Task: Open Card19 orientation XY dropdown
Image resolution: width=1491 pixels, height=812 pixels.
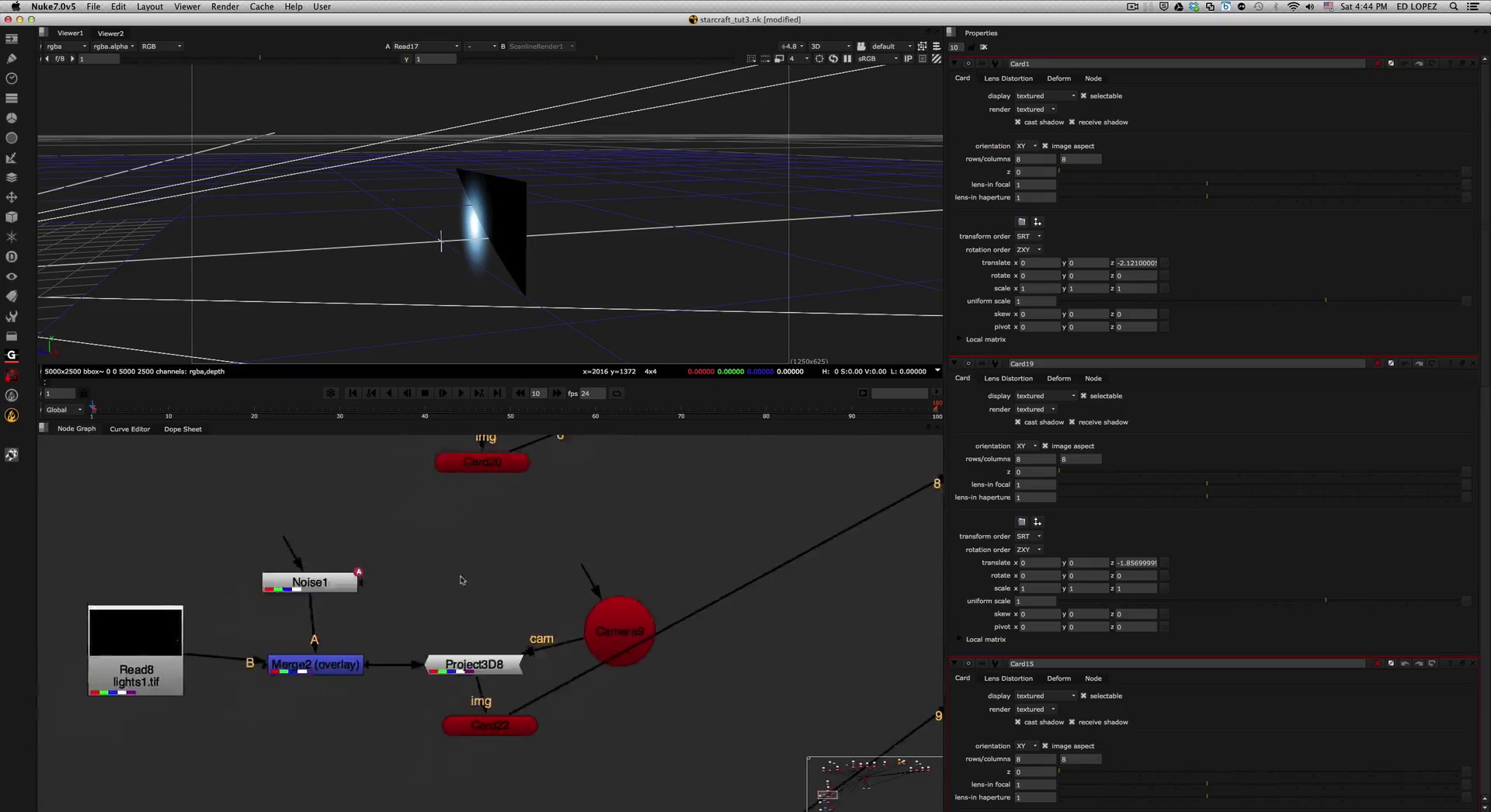Action: (x=1027, y=446)
